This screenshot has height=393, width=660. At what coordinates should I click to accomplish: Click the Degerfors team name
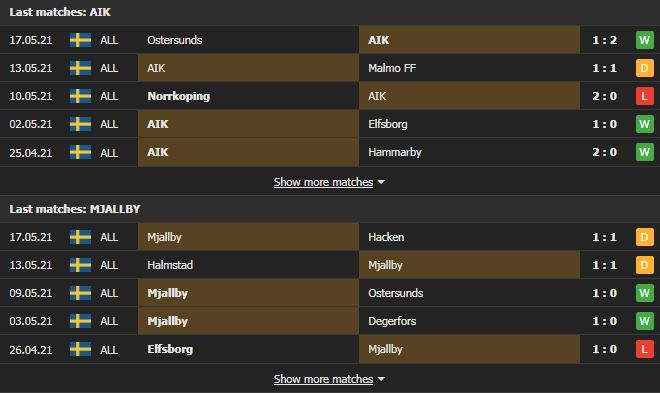click(x=392, y=321)
